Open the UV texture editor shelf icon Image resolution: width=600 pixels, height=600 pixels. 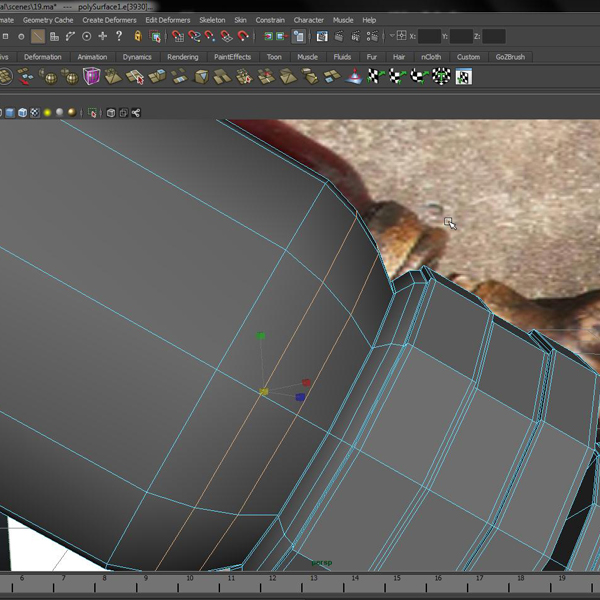[x=463, y=77]
